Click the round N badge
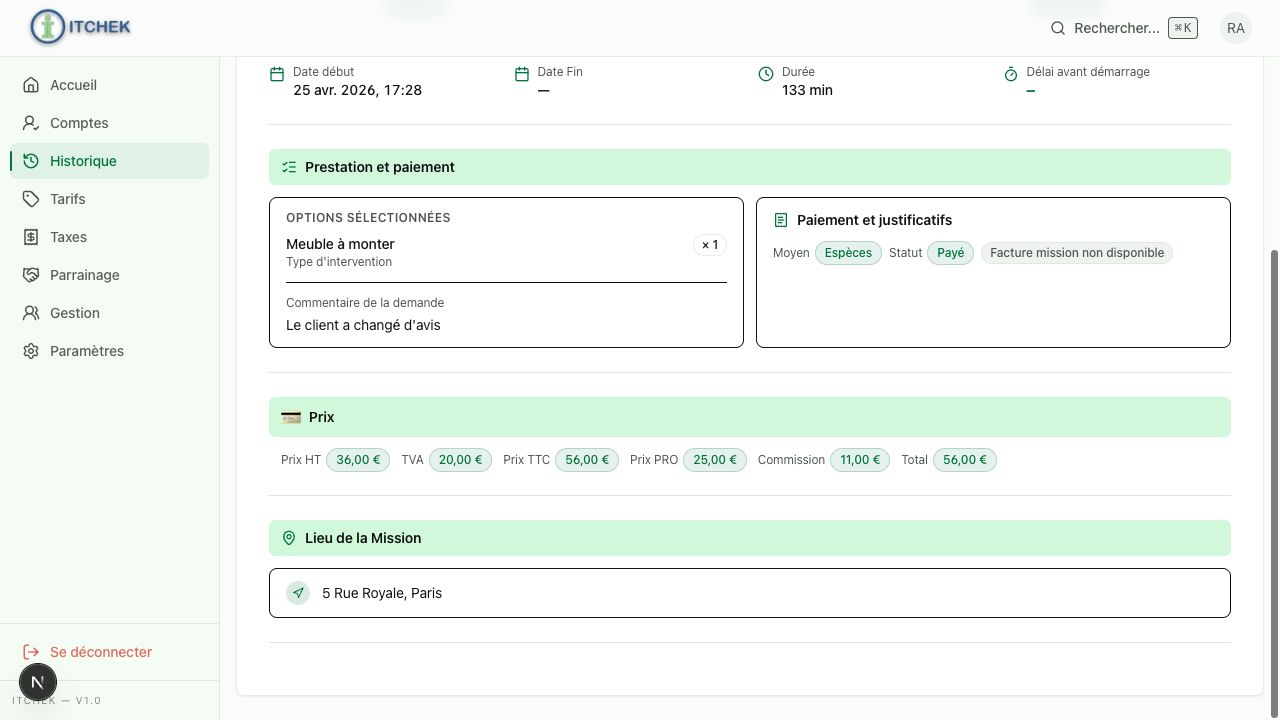 point(38,683)
